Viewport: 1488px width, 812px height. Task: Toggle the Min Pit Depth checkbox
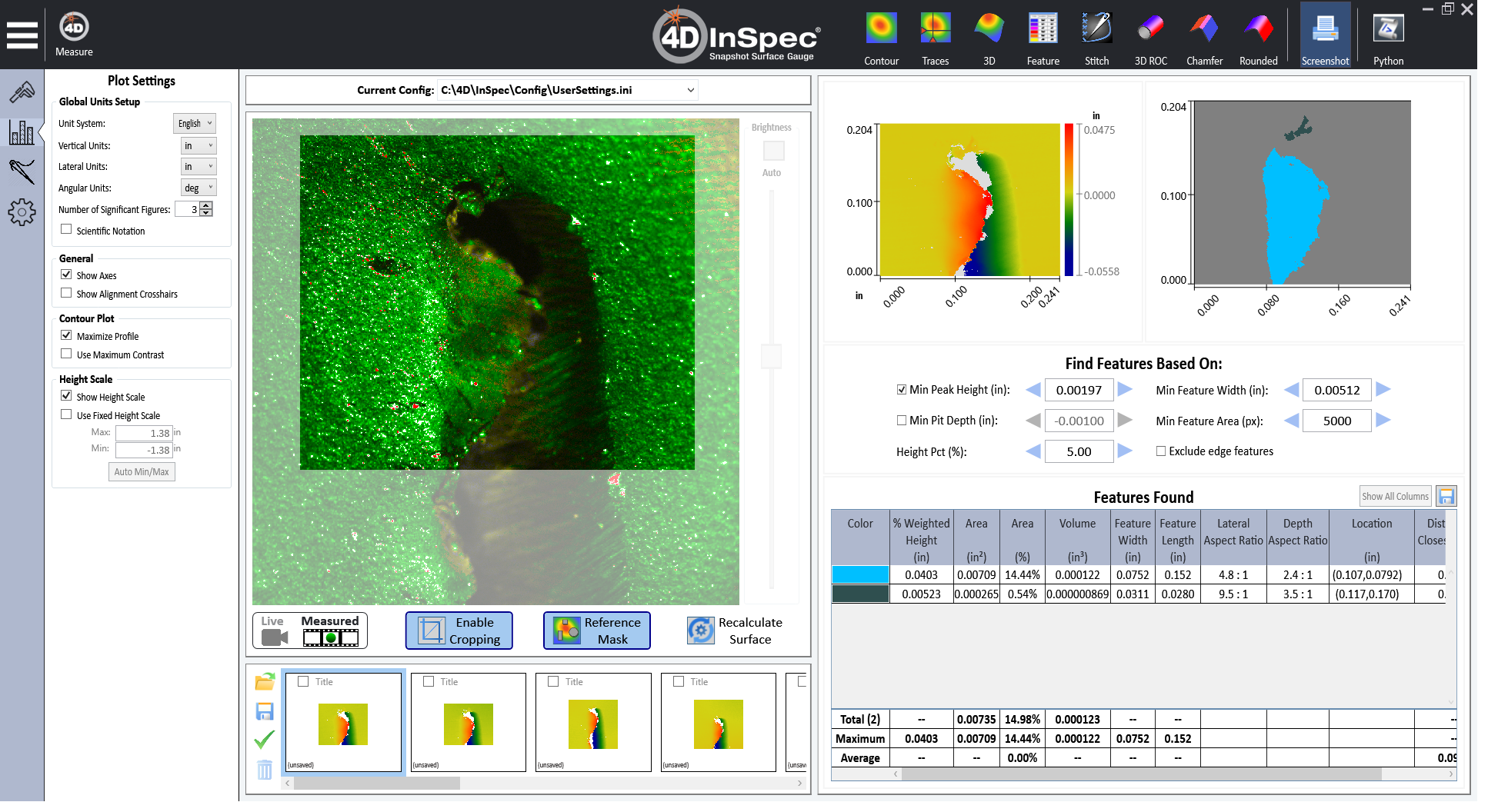pyautogui.click(x=902, y=421)
